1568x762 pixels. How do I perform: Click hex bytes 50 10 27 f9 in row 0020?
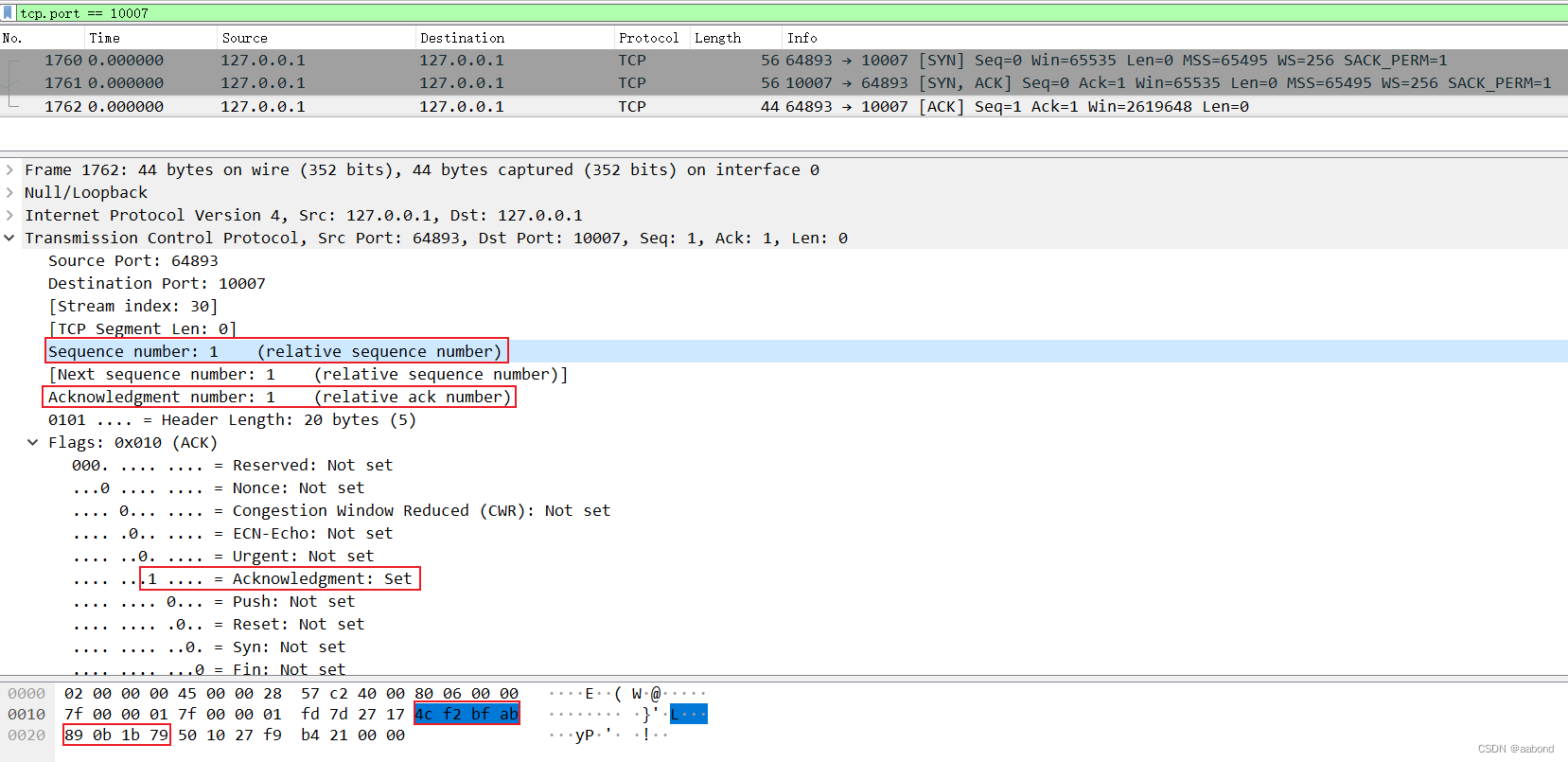pos(230,735)
